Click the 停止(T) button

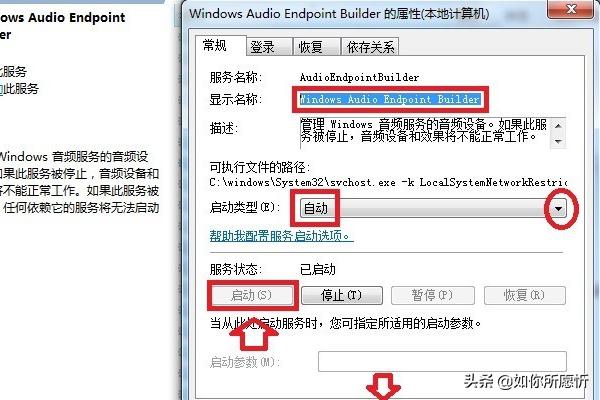pyautogui.click(x=342, y=296)
